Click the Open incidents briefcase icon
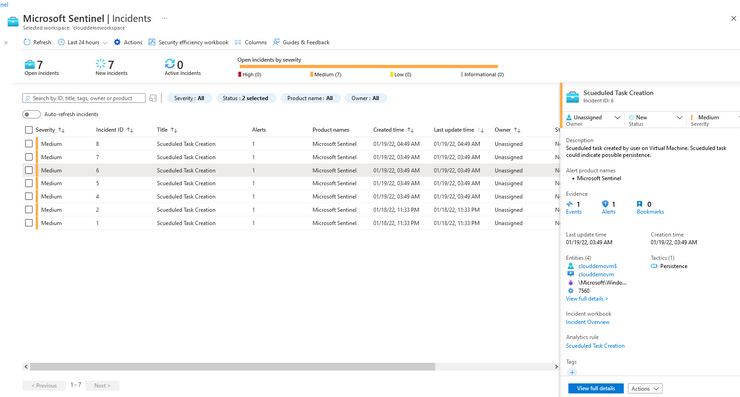This screenshot has width=740, height=397. [x=30, y=64]
